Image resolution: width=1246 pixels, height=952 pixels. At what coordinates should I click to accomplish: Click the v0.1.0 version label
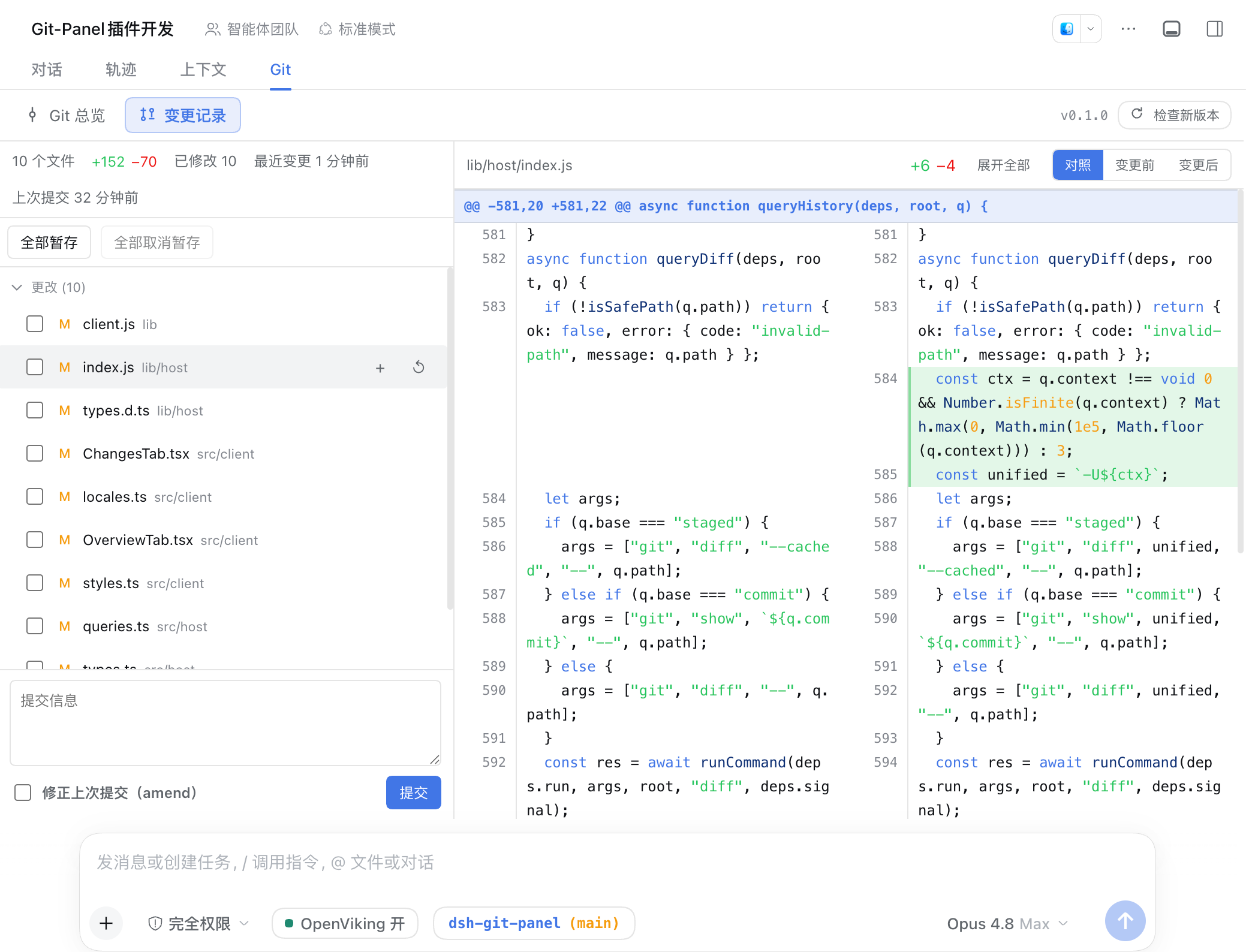[x=1084, y=115]
